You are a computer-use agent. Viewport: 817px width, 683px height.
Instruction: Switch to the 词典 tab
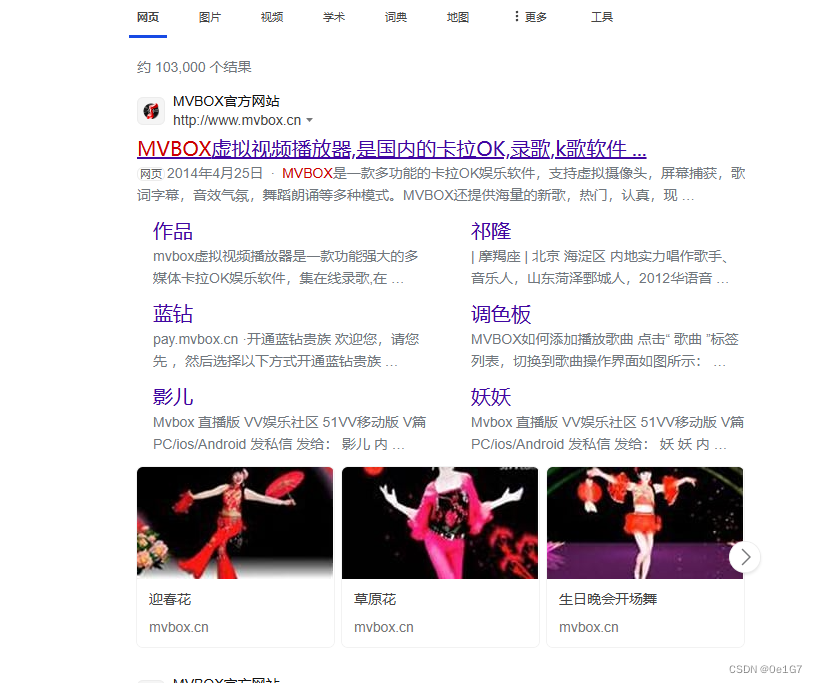pyautogui.click(x=396, y=17)
